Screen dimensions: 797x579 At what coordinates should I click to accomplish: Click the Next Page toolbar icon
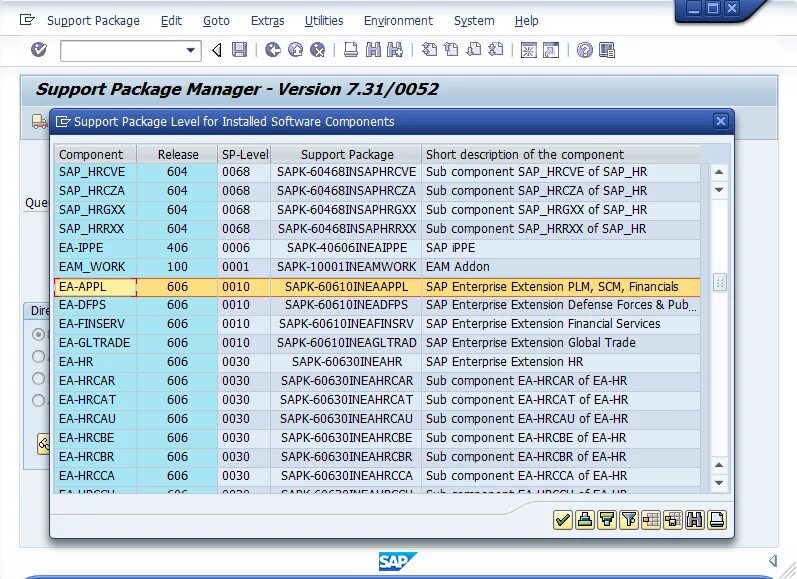pos(473,50)
